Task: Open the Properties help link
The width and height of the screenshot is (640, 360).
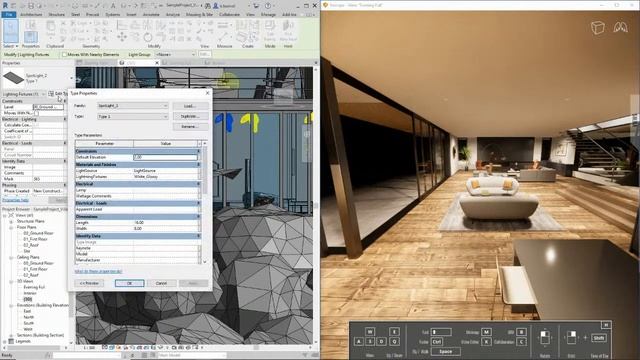Action: coord(16,200)
